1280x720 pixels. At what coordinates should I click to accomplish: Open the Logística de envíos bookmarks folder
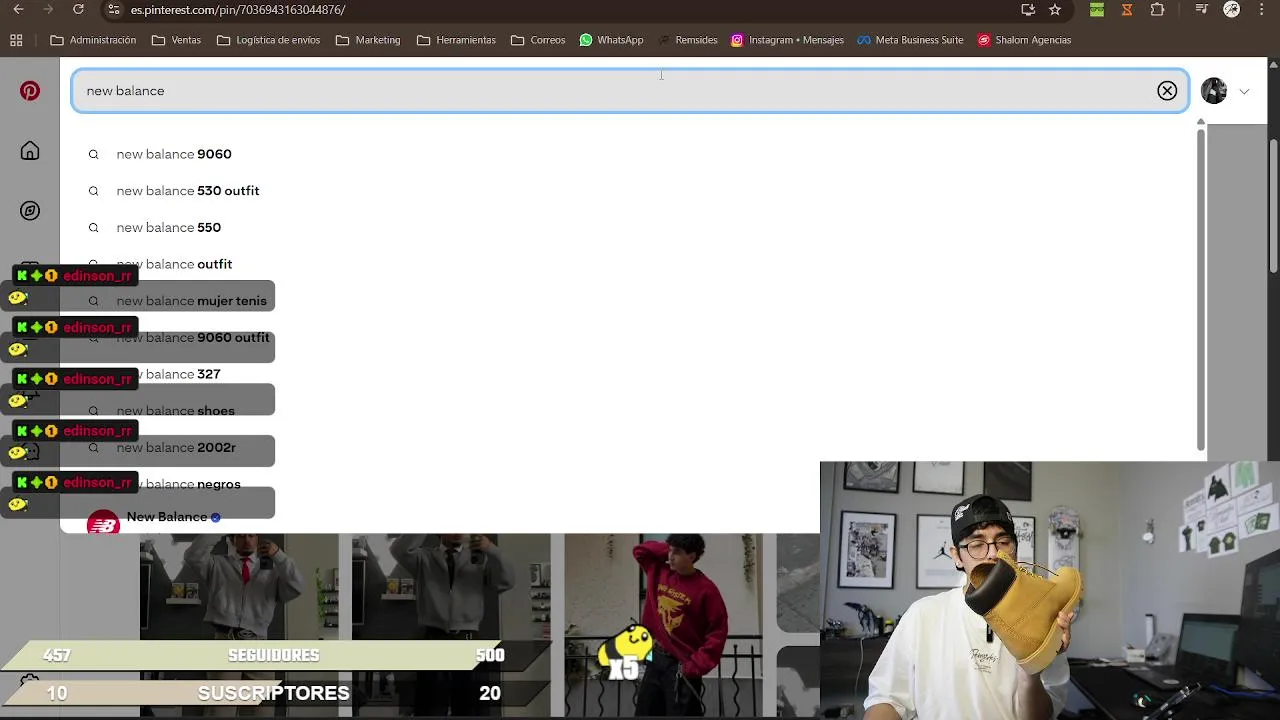268,40
